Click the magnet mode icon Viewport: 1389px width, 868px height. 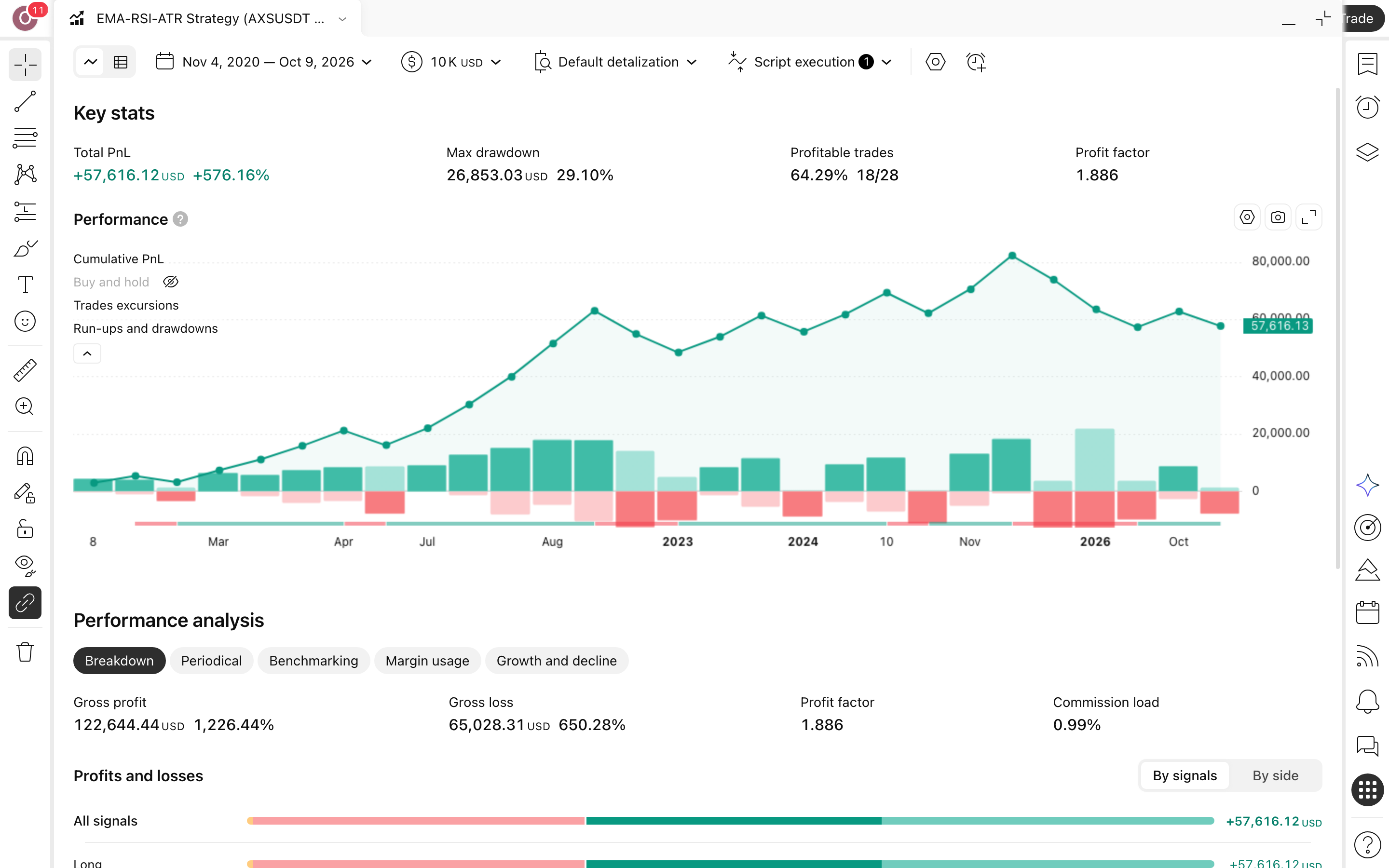pyautogui.click(x=25, y=456)
